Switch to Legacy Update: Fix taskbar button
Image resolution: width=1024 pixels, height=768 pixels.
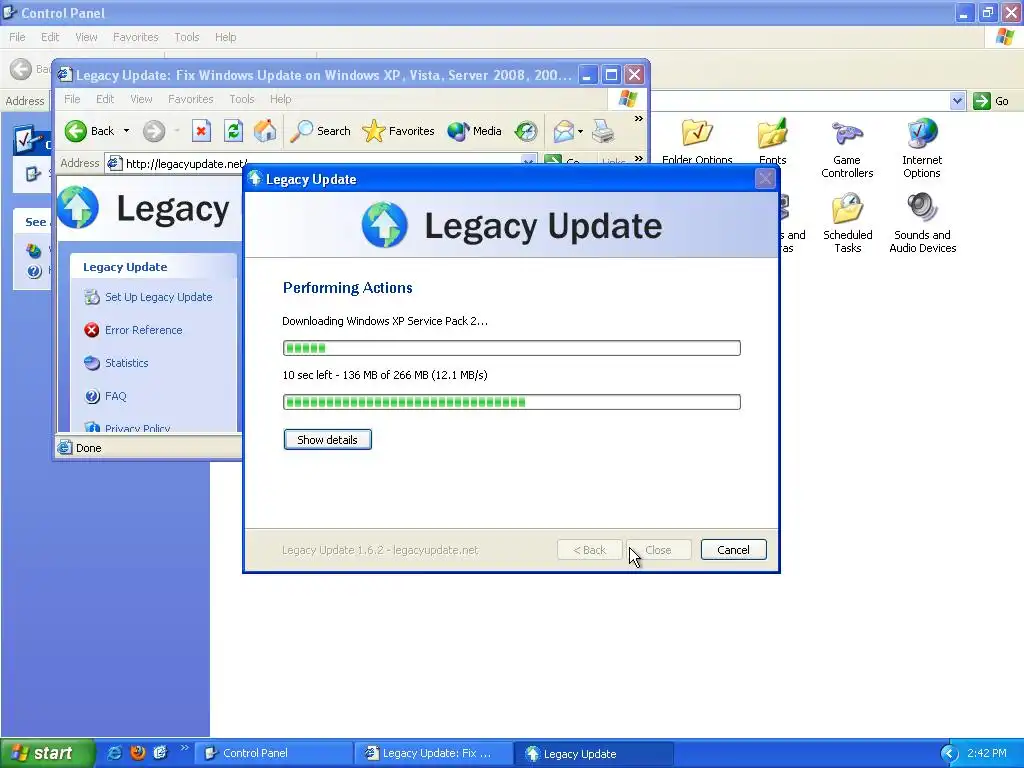(x=434, y=753)
